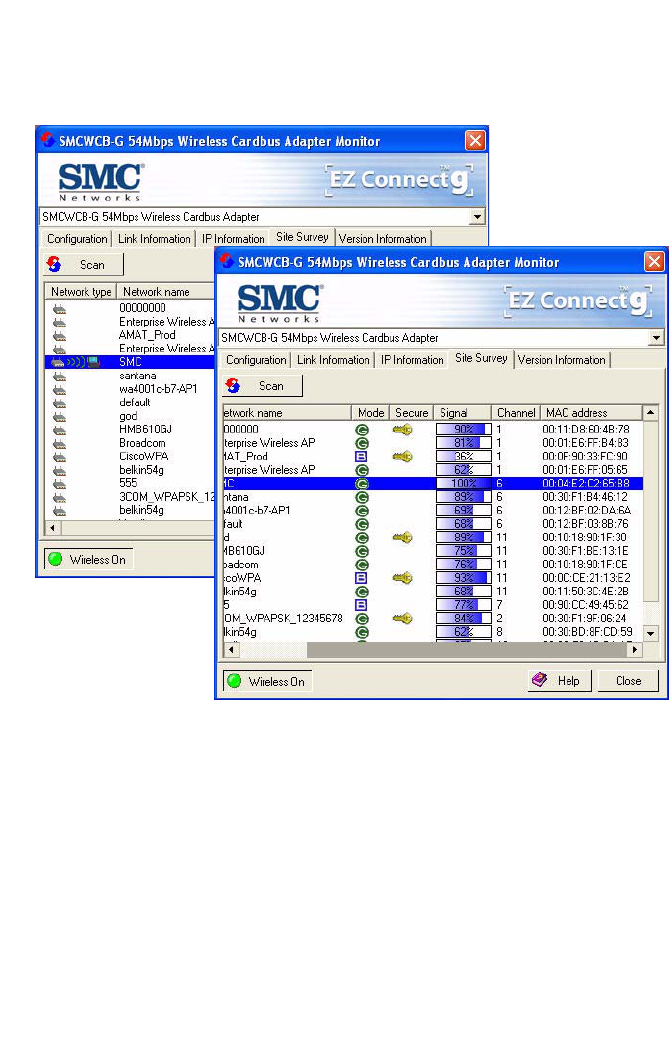The image size is (669, 1043).
Task: Click access point icon beside 555, back window
Action: click(60, 483)
